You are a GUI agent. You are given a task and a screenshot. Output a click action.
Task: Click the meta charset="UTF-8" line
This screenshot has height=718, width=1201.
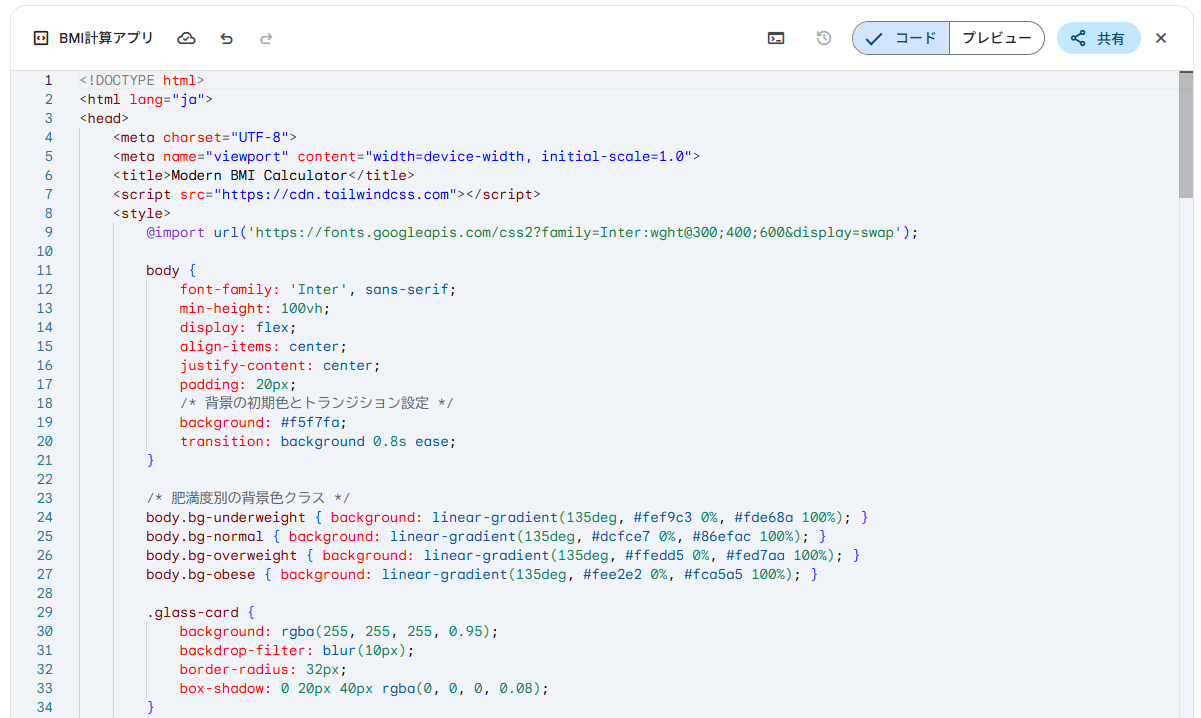tap(205, 137)
